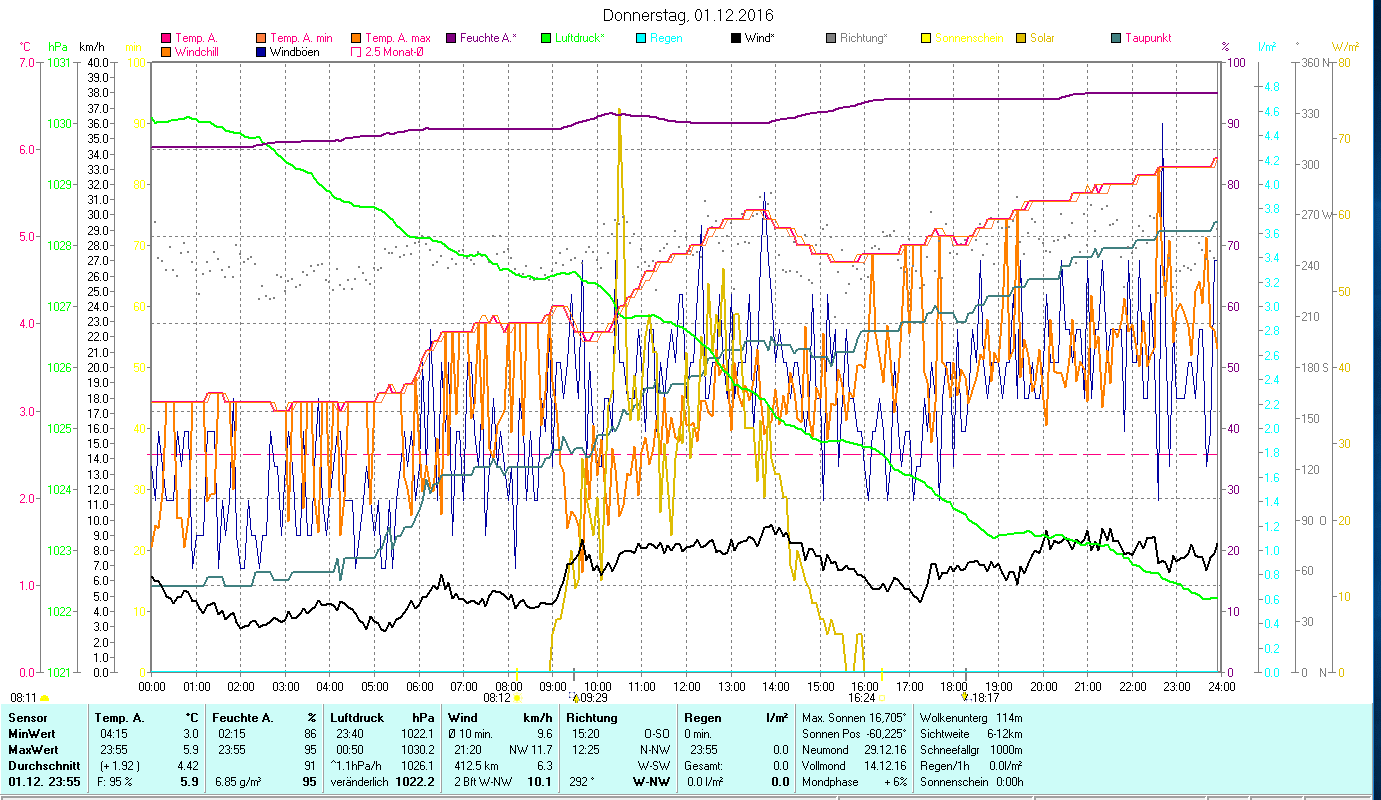Screen dimensions: 1381x800
Task: Click the moonrise marker at 09:29
Action: pos(575,697)
